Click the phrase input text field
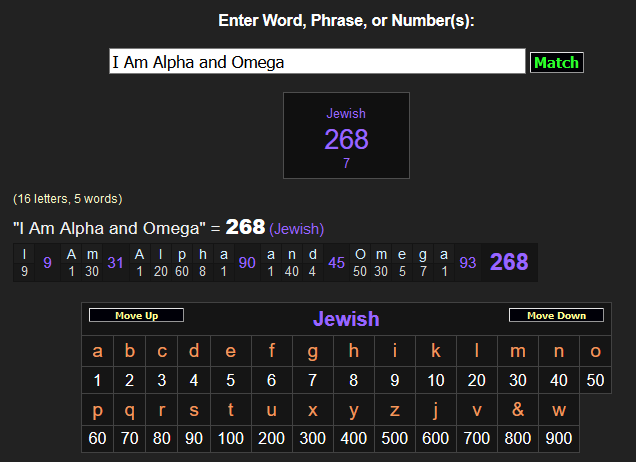 coord(317,62)
